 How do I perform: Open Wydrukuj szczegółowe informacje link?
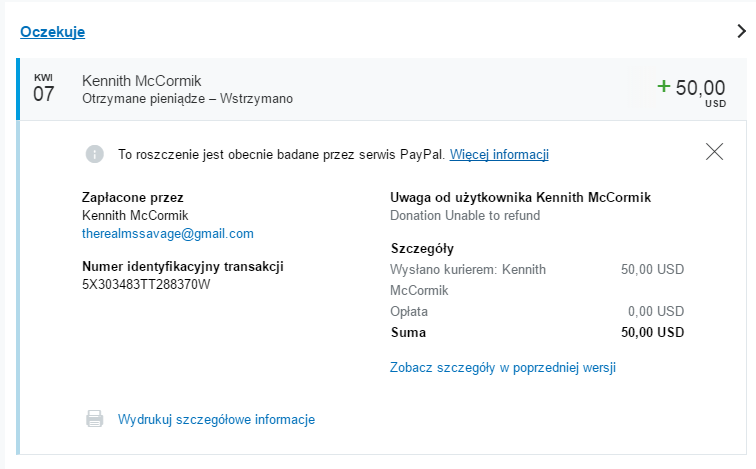coord(216,419)
